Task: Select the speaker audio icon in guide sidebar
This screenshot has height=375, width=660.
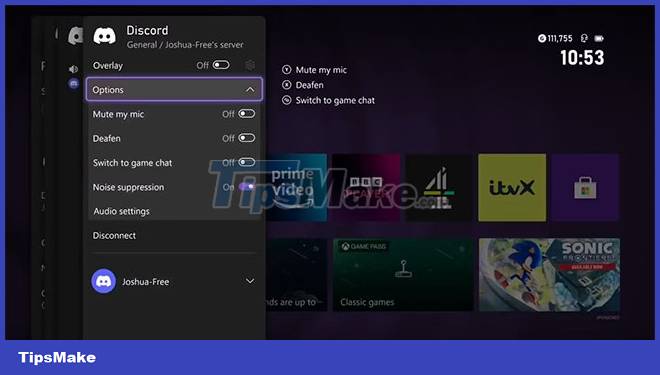Action: pyautogui.click(x=73, y=69)
